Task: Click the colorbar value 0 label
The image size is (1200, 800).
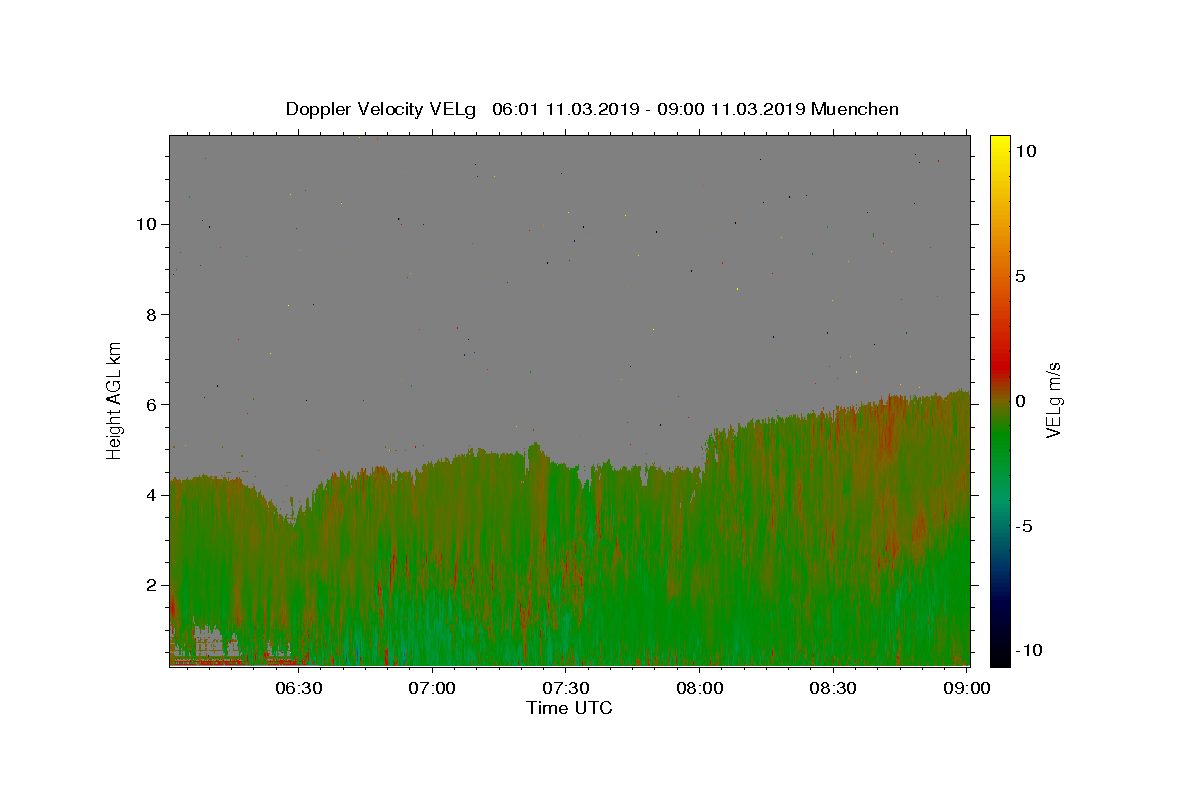Action: click(x=1020, y=401)
